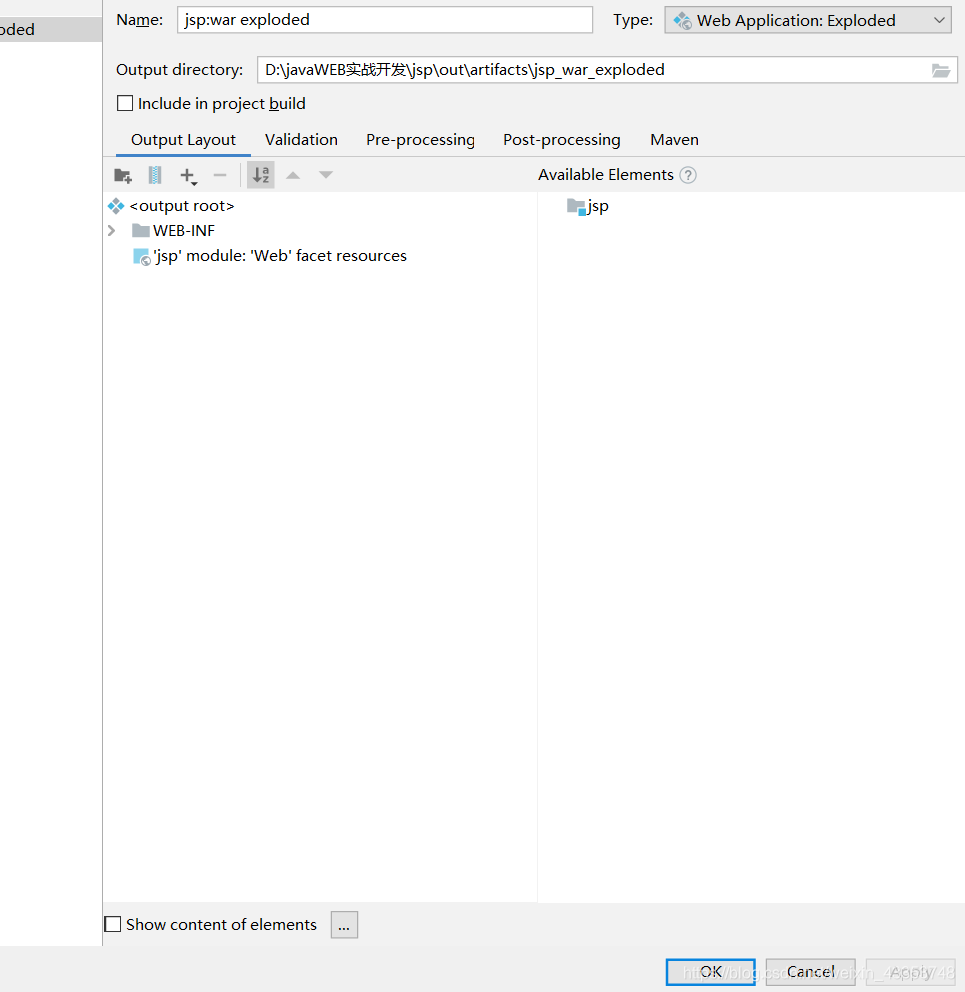This screenshot has width=965, height=992.
Task: Click the Apply button
Action: pos(911,972)
